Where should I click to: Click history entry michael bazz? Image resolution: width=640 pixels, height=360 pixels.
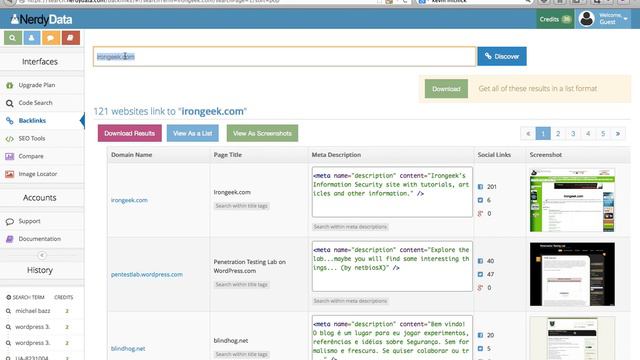point(33,311)
